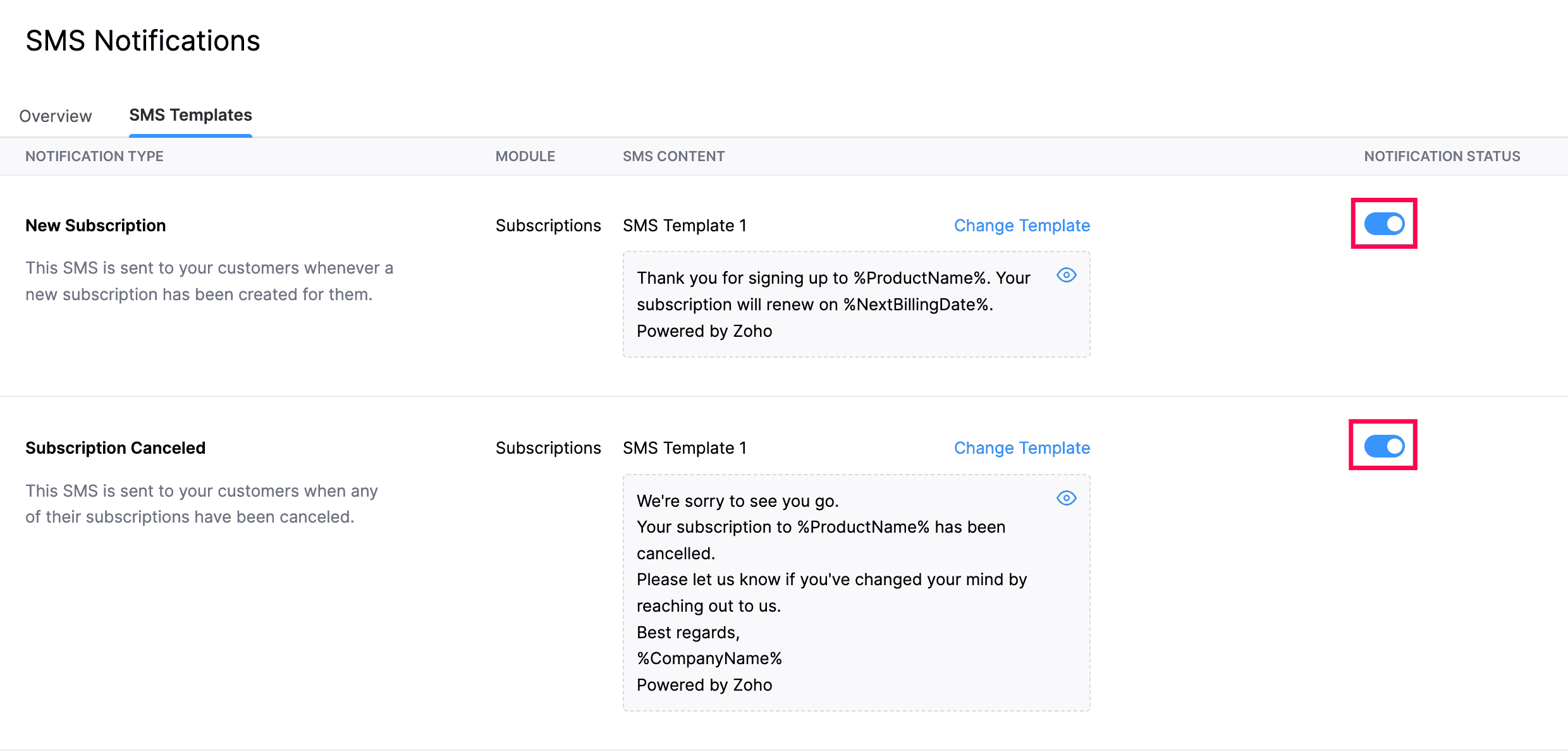Disable the New Subscription notification toggle
The image size is (1568, 752).
click(x=1383, y=223)
